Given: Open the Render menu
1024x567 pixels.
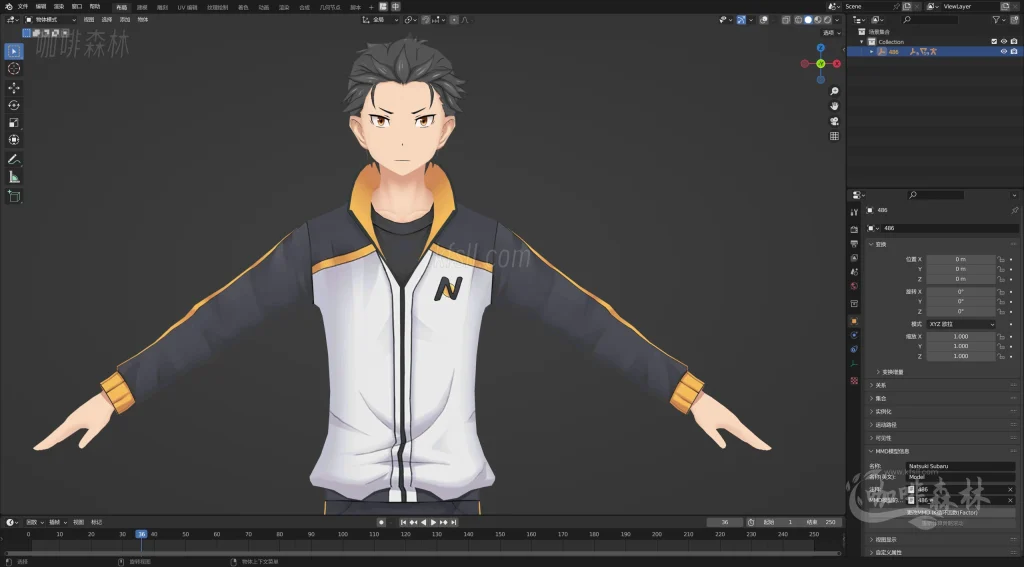Looking at the screenshot, I should click(x=59, y=7).
